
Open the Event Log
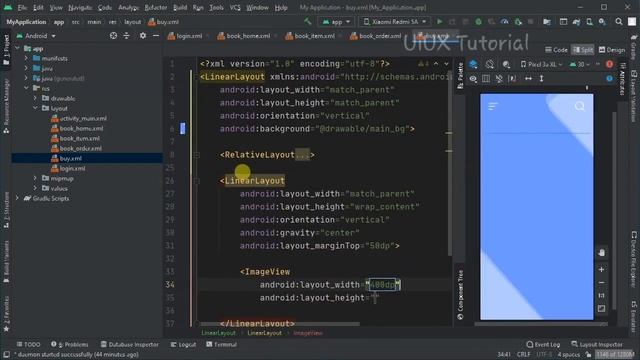tap(543, 344)
